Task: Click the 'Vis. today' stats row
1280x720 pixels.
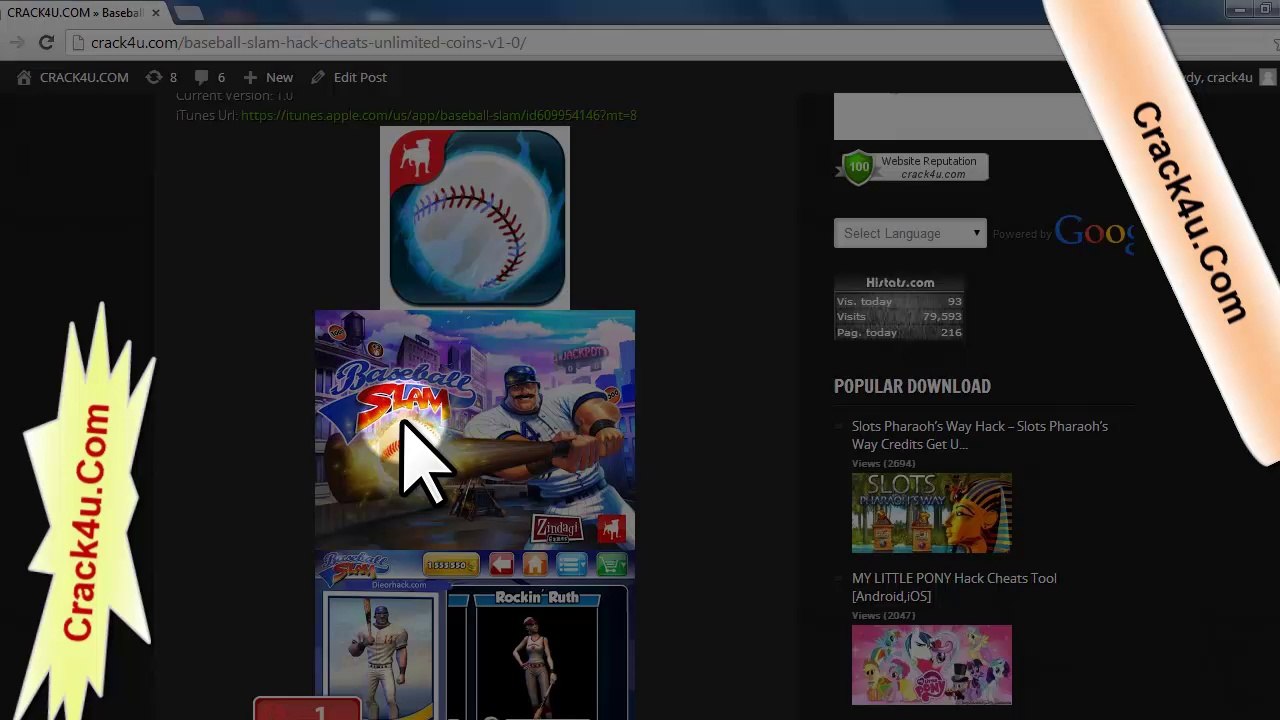Action: click(899, 302)
